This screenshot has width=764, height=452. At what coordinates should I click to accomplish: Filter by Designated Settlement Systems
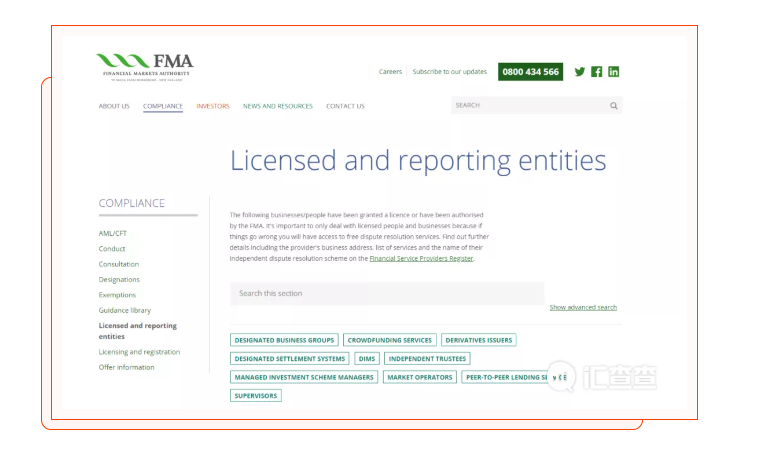289,358
